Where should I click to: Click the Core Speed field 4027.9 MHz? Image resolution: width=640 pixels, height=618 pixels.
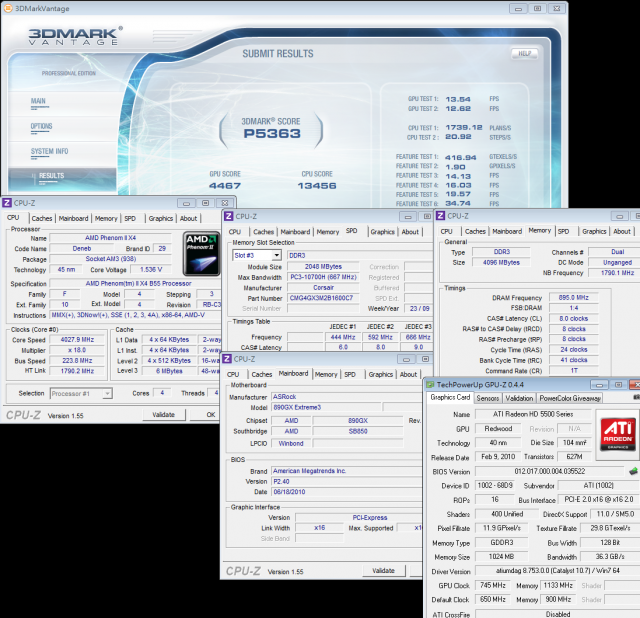coord(77,340)
